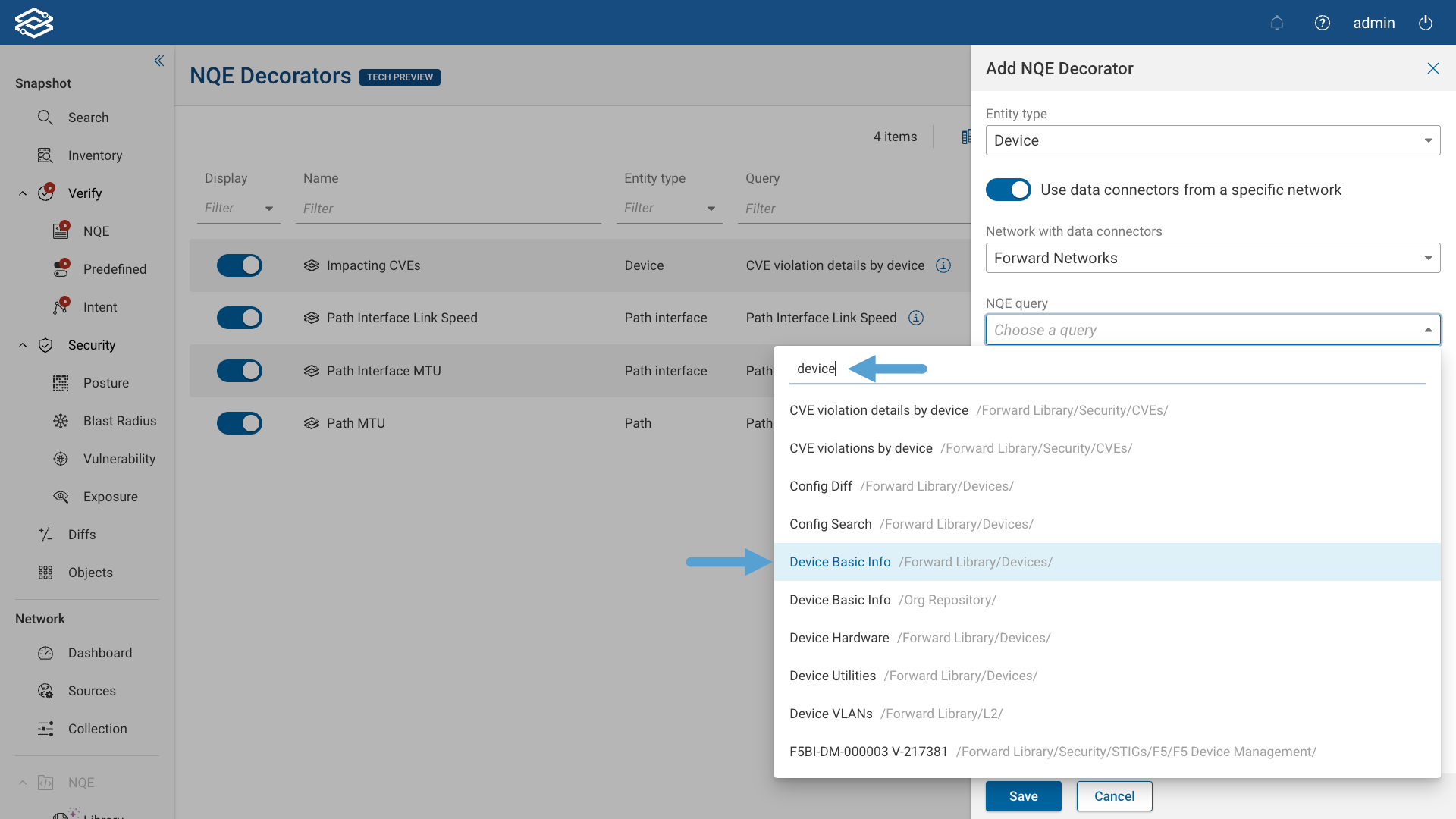Screen dimensions: 1456x819
Task: Expand Forward Networks network dropdown
Action: click(1212, 258)
